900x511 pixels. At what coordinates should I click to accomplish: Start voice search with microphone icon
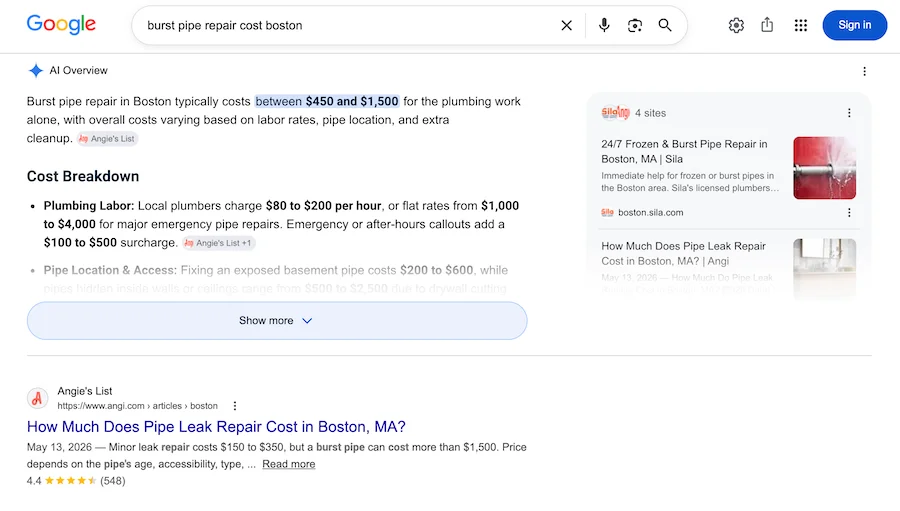coord(604,25)
